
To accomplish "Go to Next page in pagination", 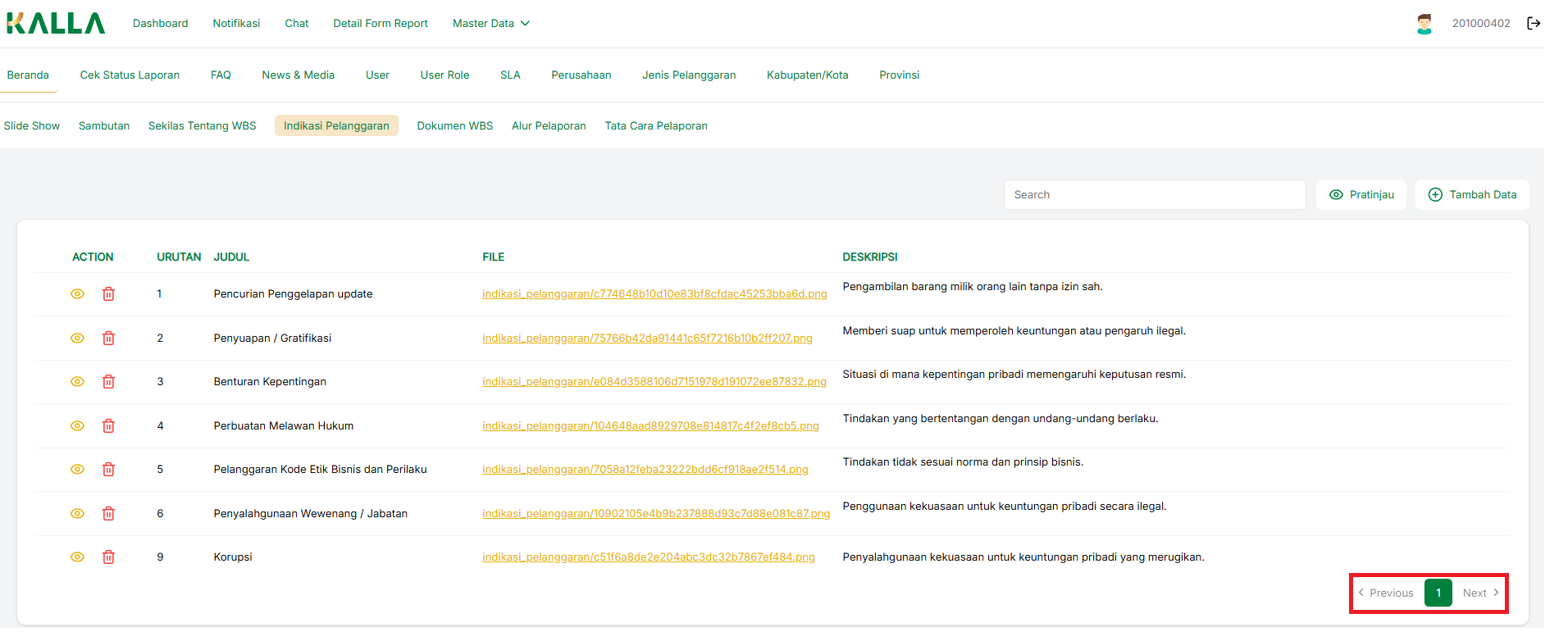I will pyautogui.click(x=1480, y=593).
